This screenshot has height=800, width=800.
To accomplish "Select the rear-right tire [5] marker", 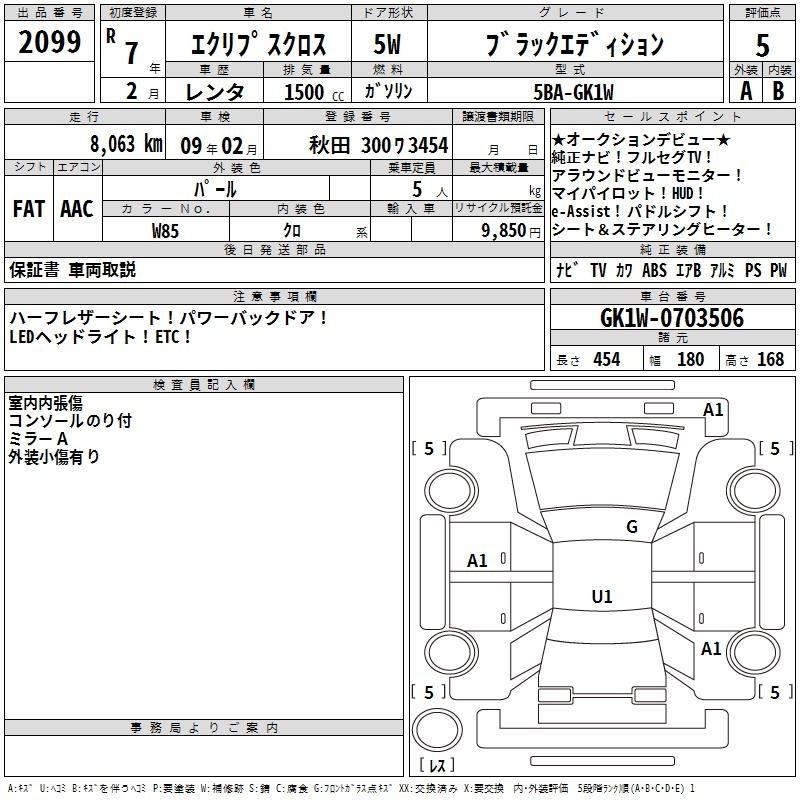I will click(x=774, y=692).
